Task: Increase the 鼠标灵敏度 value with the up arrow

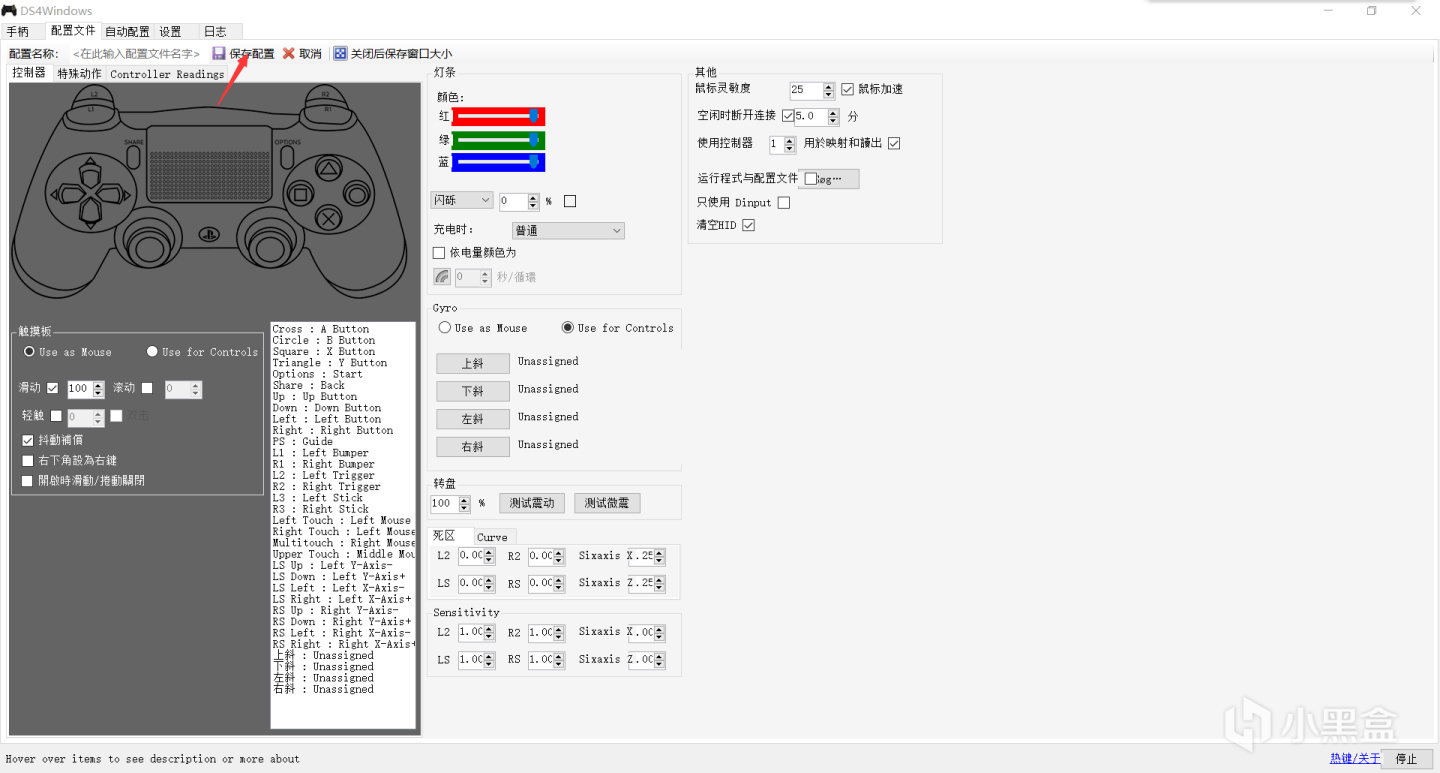Action: tap(829, 86)
